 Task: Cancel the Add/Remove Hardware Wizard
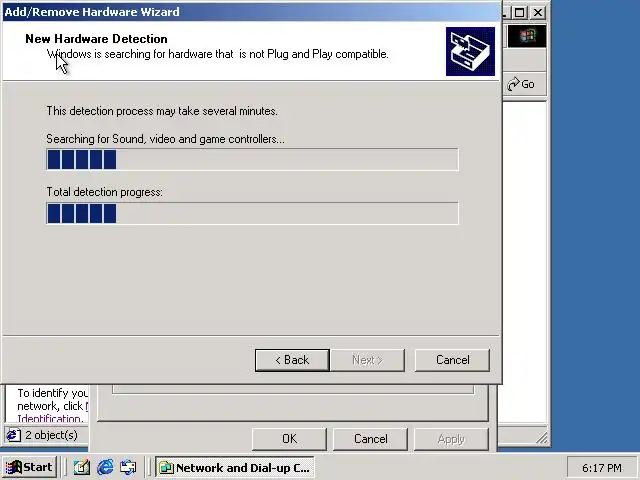[452, 360]
